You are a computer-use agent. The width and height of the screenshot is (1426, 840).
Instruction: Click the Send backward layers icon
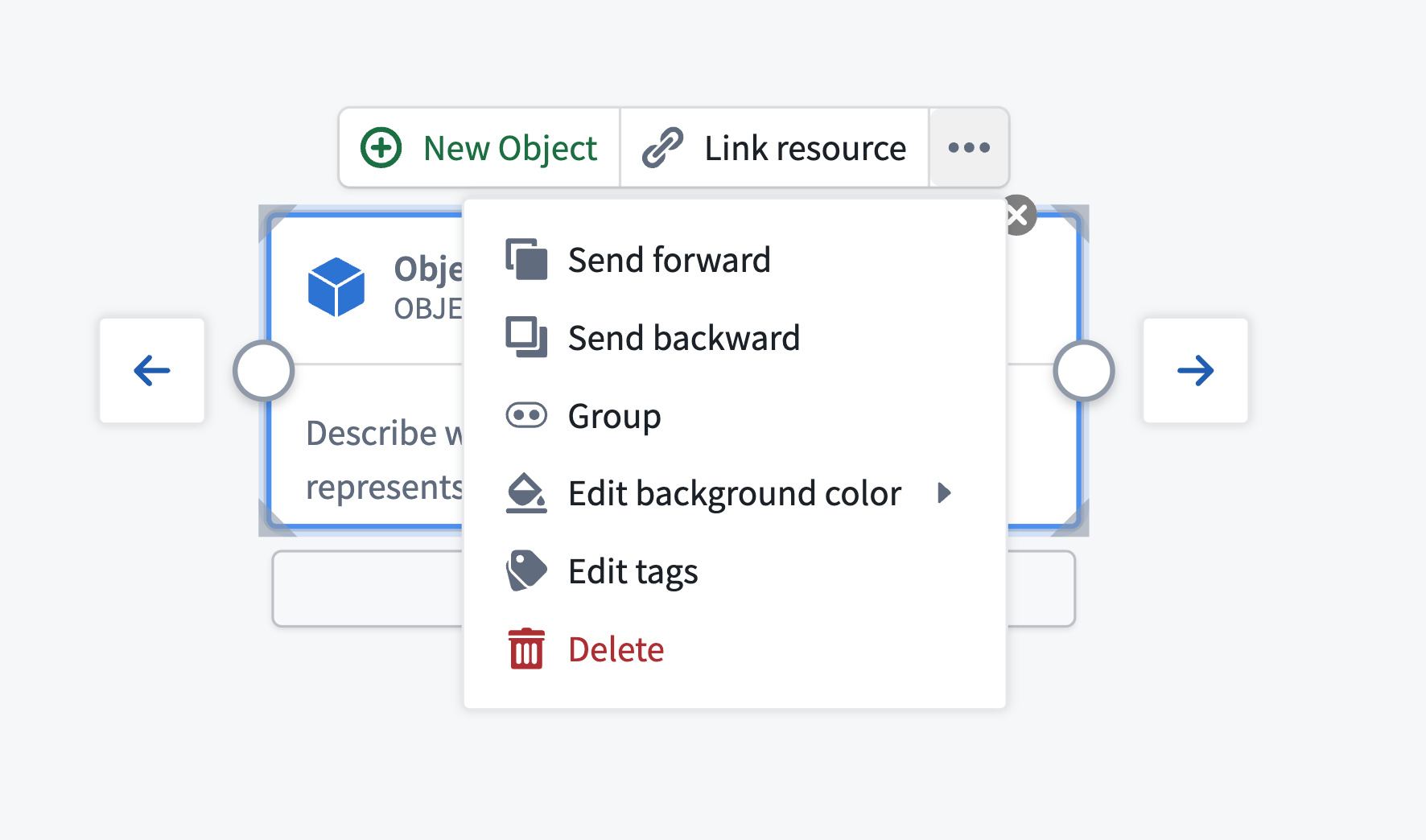pyautogui.click(x=526, y=337)
